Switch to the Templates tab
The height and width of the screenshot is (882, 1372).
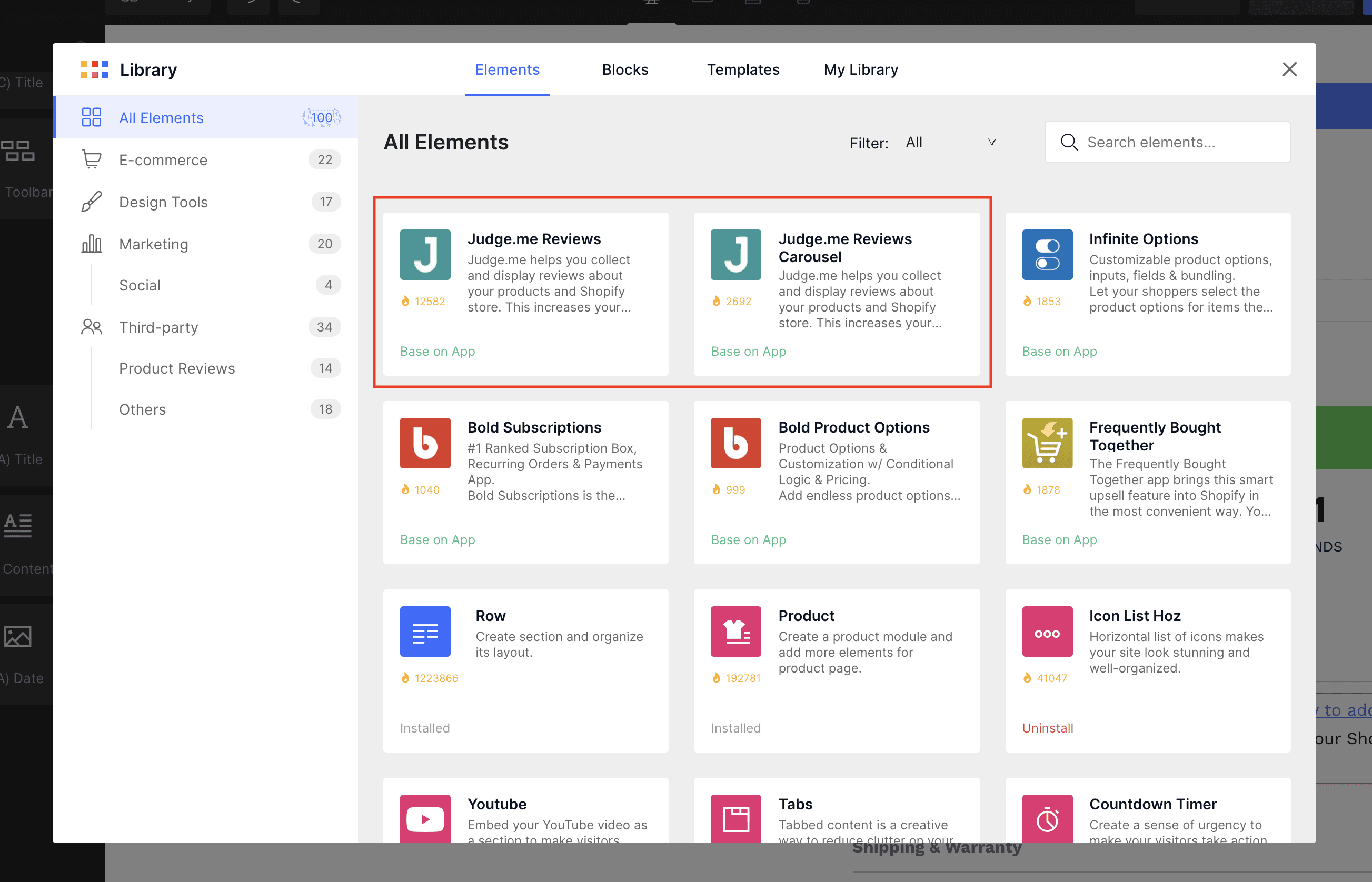[x=742, y=69]
